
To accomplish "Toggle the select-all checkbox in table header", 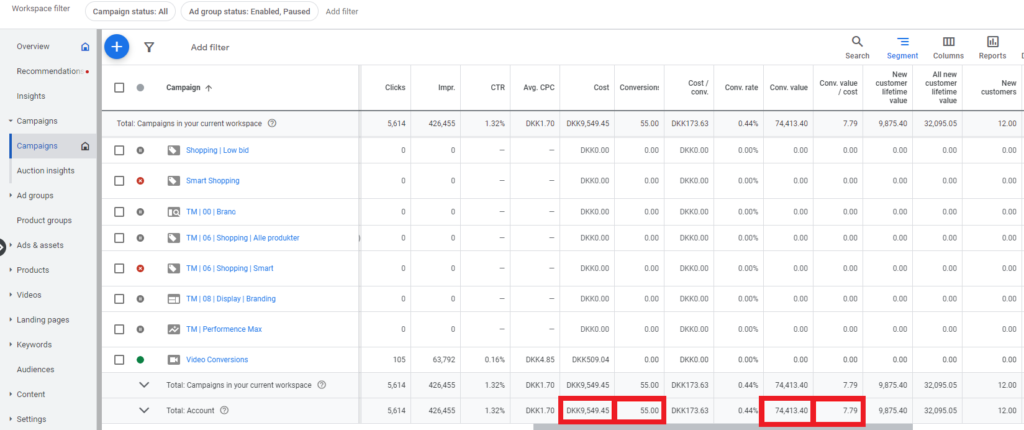I will [x=119, y=88].
